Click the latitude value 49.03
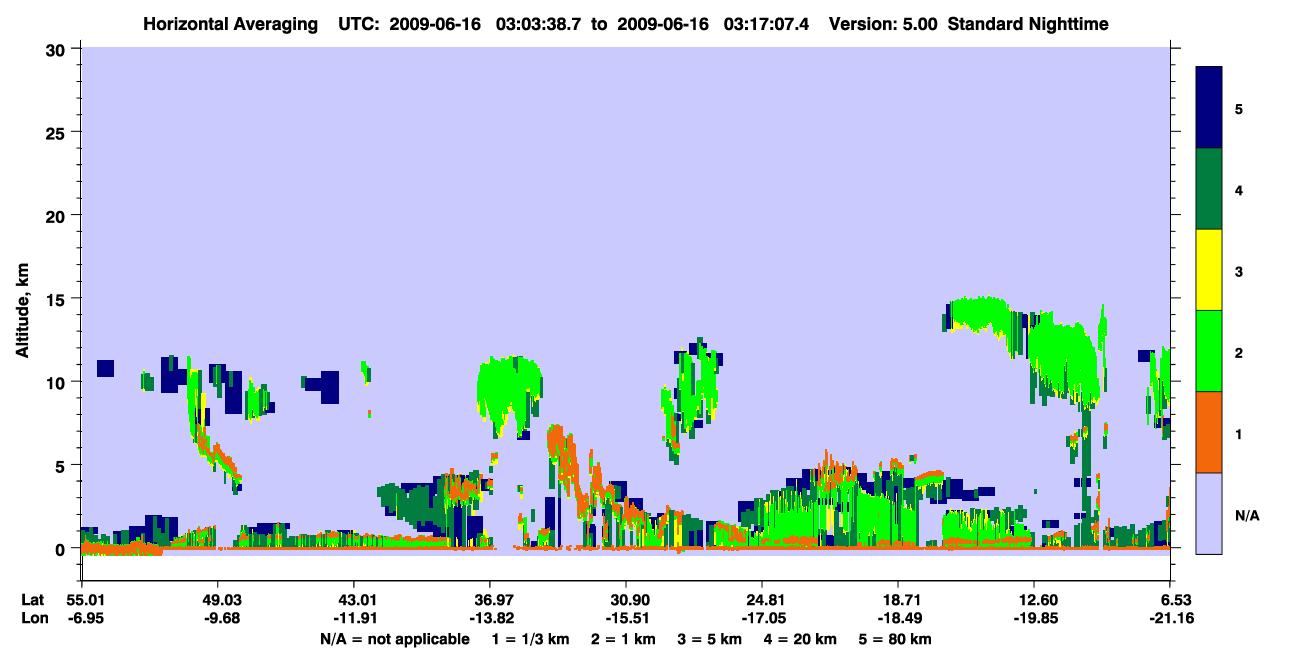 coord(218,599)
